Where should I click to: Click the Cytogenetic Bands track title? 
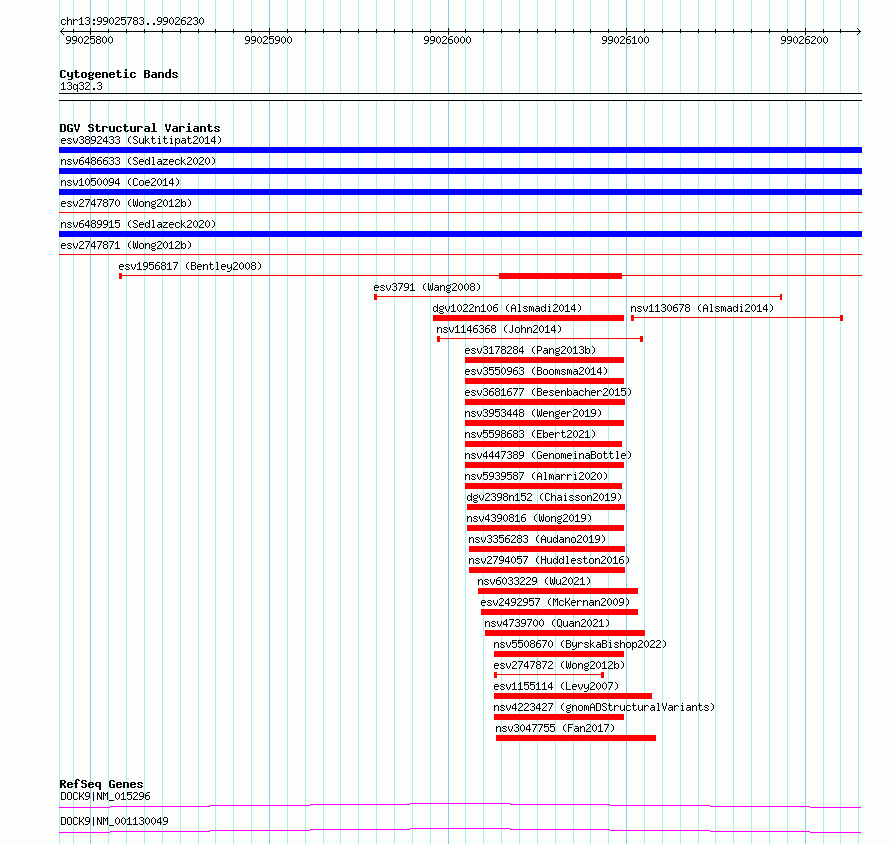(119, 74)
